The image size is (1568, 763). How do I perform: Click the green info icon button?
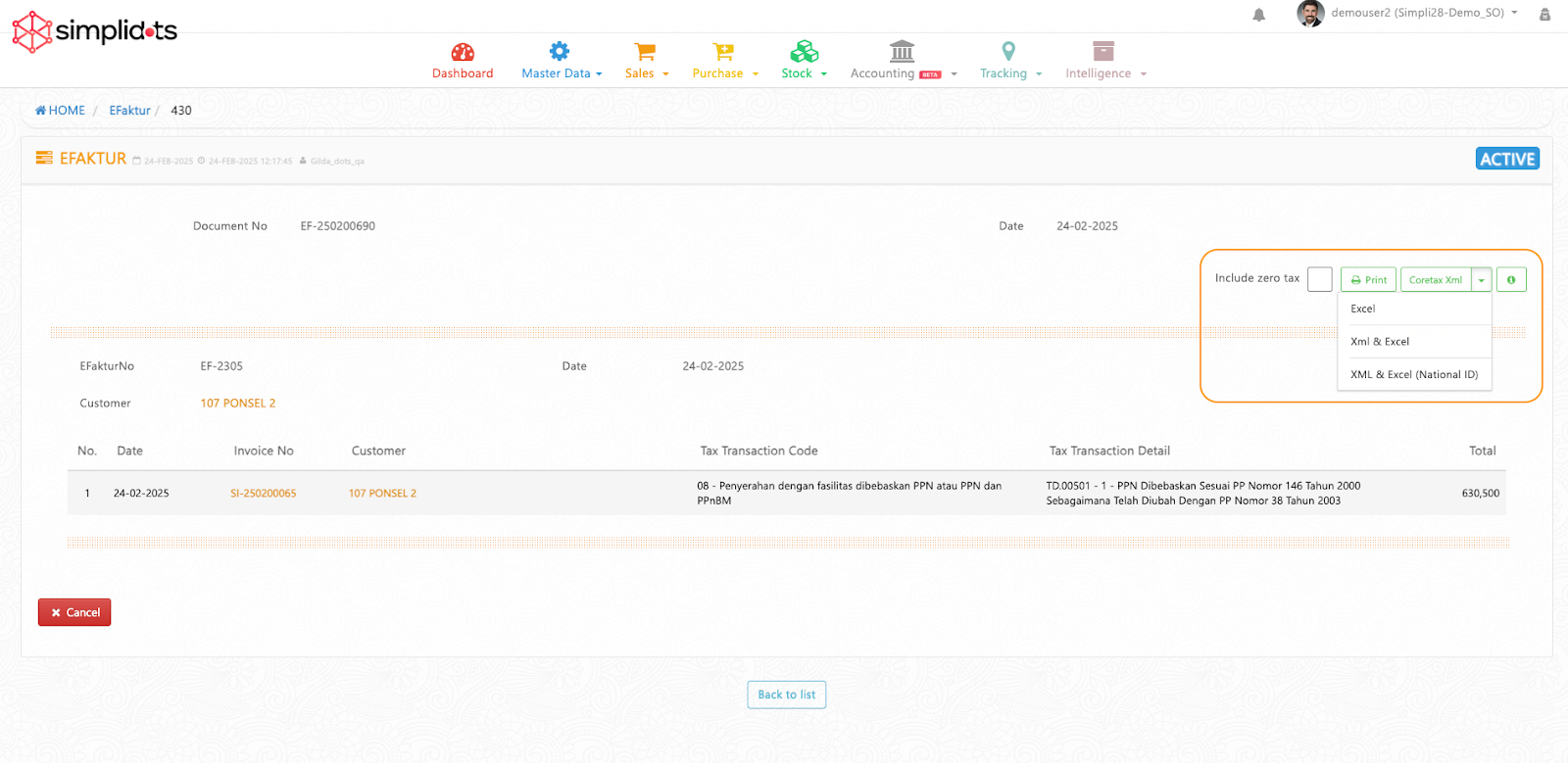click(1511, 280)
